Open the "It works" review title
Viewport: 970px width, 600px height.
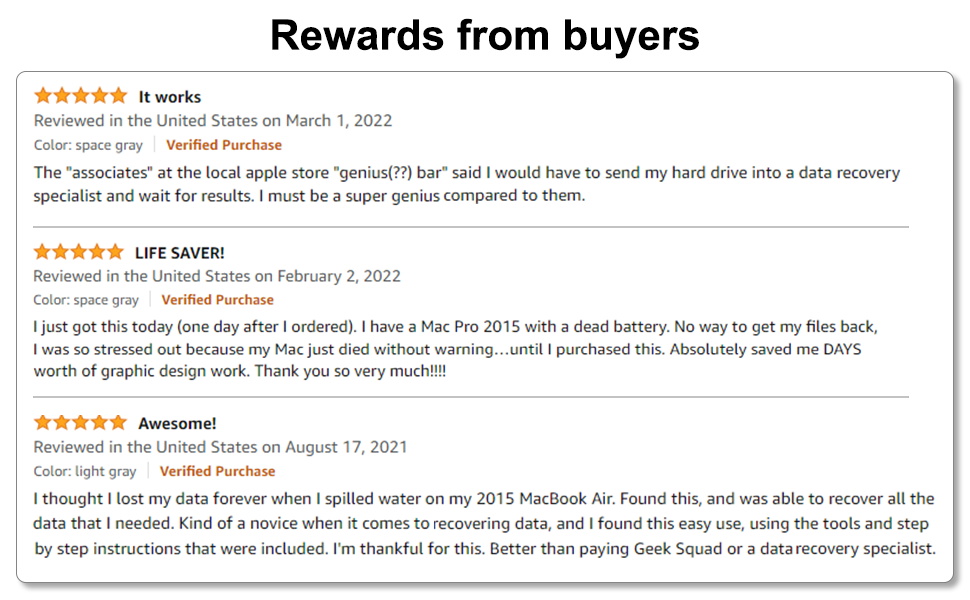pyautogui.click(x=169, y=97)
